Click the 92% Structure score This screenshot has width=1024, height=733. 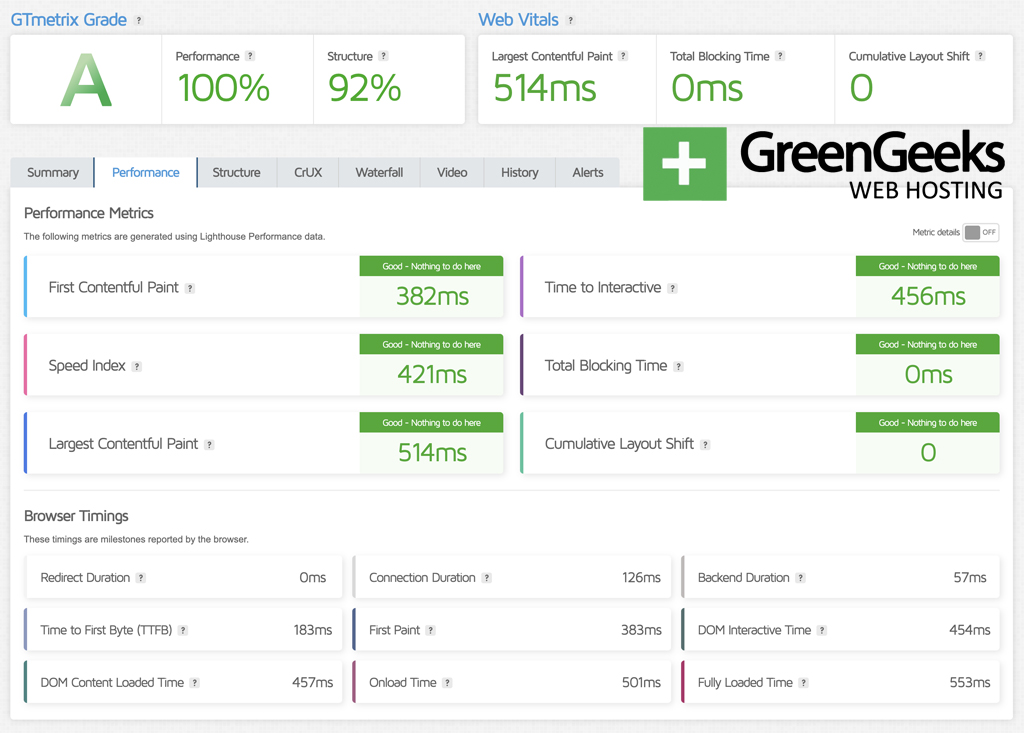[364, 88]
